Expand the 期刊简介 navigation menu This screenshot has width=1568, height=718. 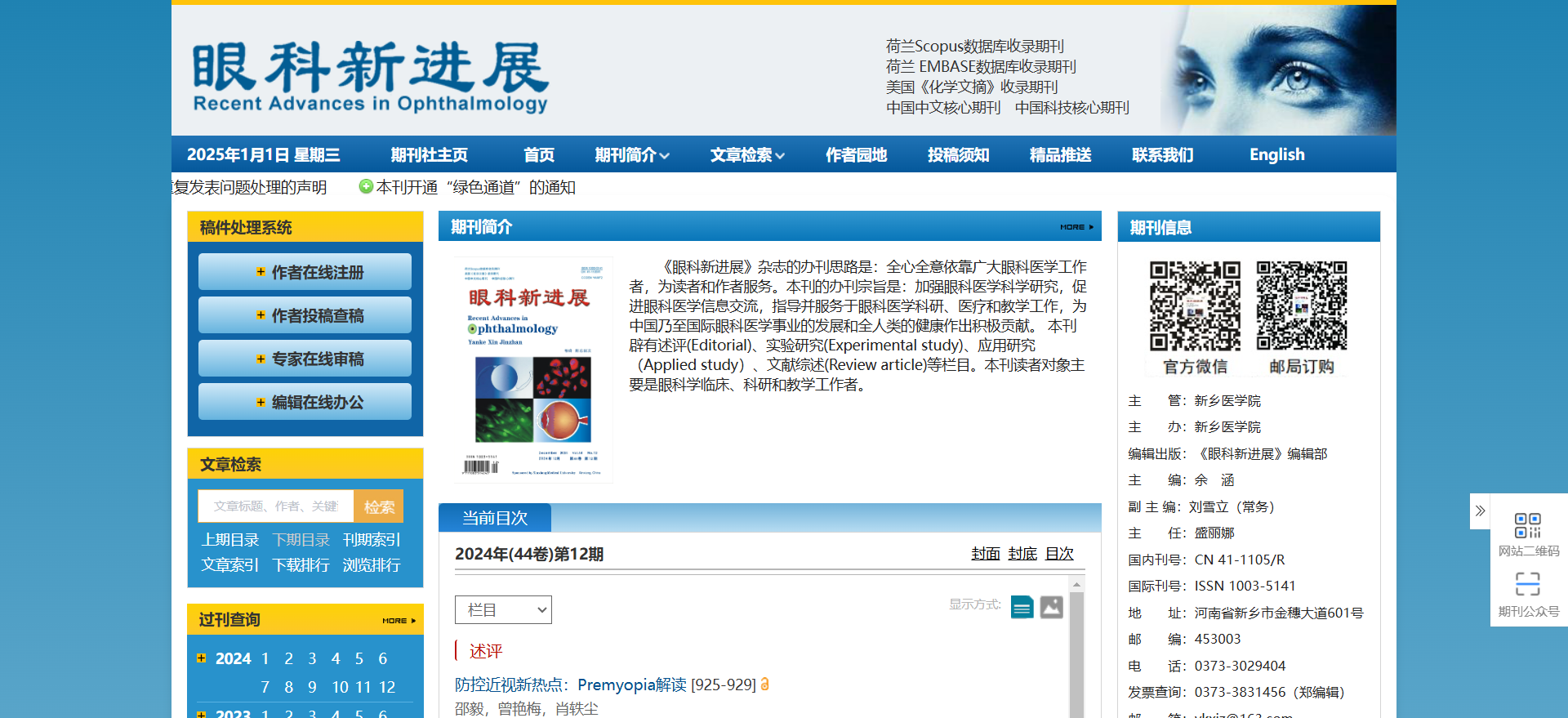631,155
